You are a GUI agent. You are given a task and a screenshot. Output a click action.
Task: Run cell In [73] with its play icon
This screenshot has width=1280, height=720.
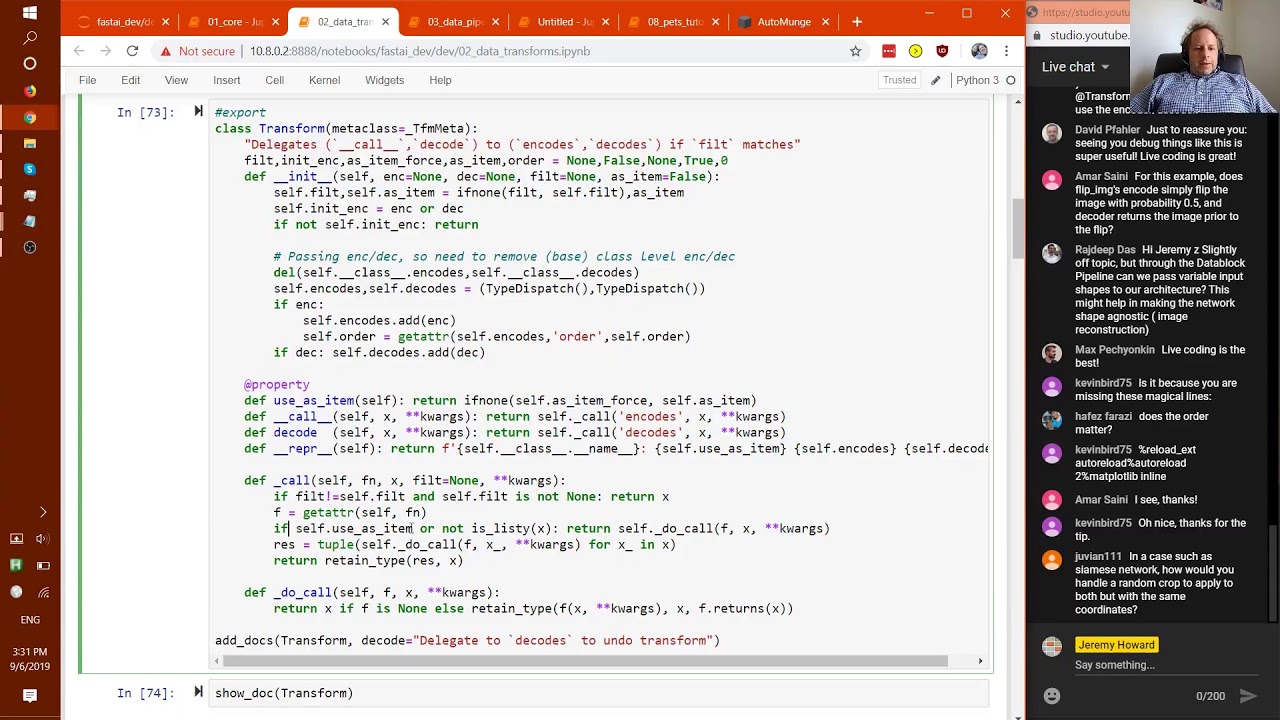point(198,112)
